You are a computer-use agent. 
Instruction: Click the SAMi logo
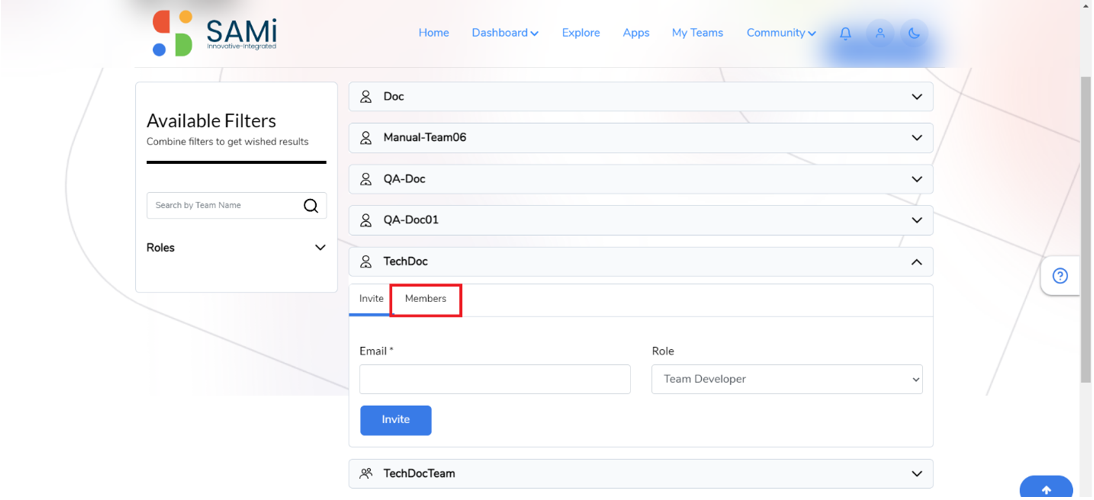point(215,33)
